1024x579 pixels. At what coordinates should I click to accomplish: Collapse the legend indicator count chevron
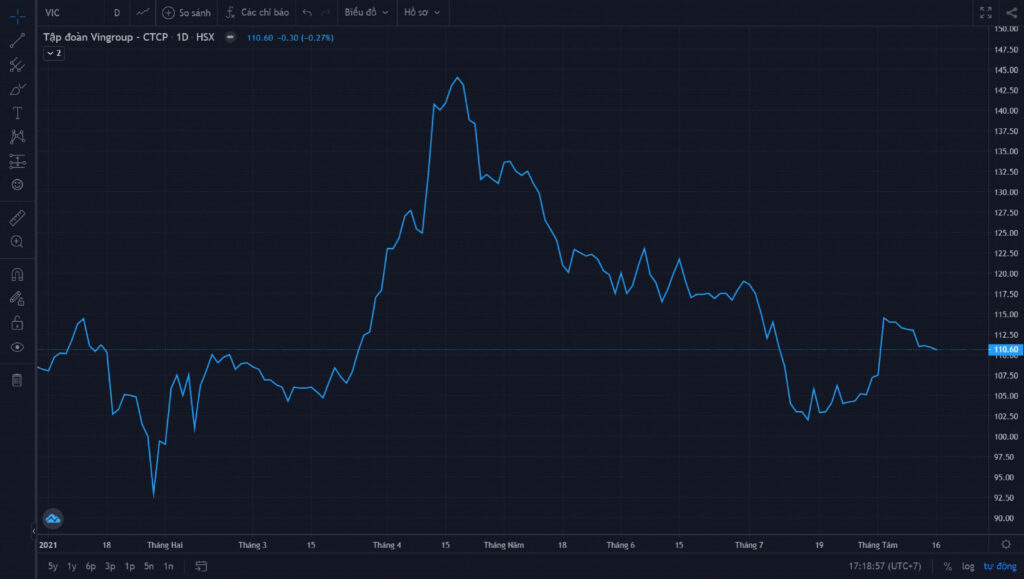pos(54,53)
